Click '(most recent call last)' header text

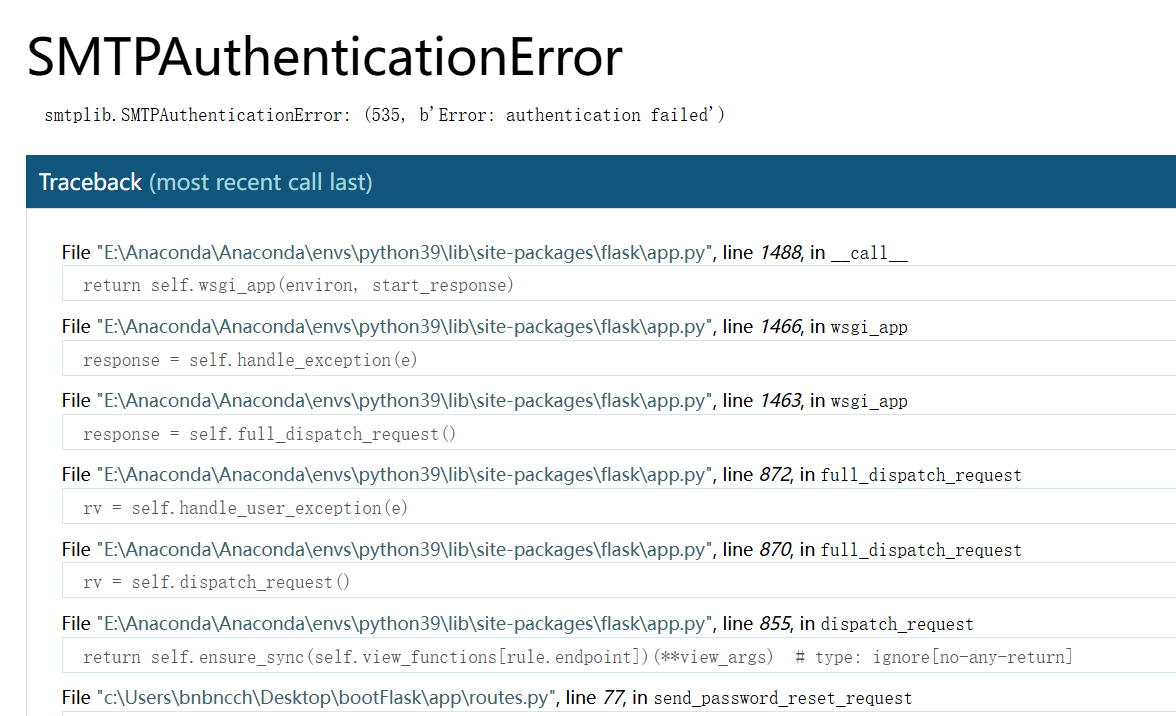pyautogui.click(x=261, y=182)
